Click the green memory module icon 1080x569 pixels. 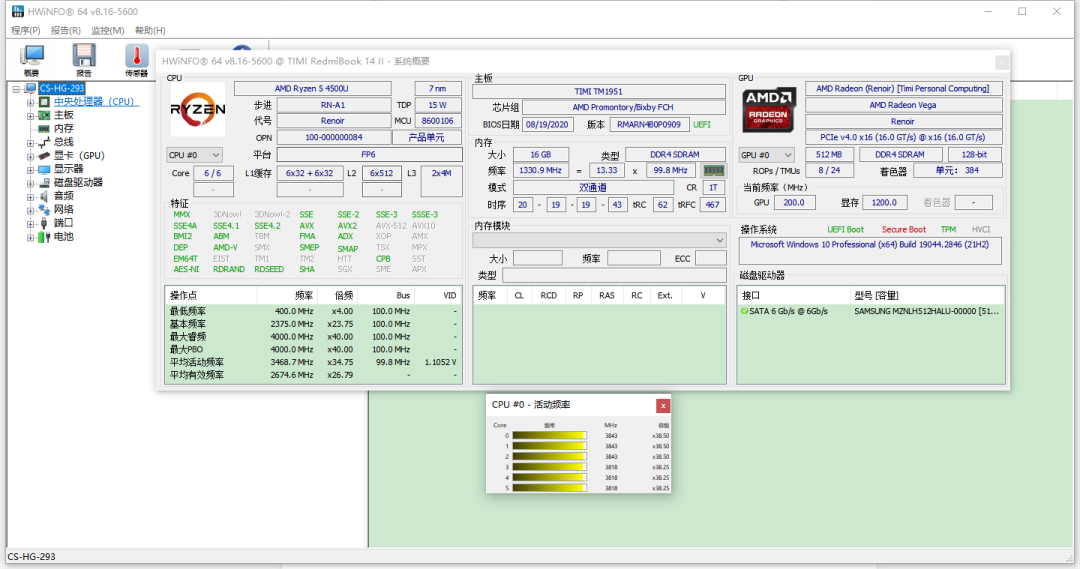point(714,170)
